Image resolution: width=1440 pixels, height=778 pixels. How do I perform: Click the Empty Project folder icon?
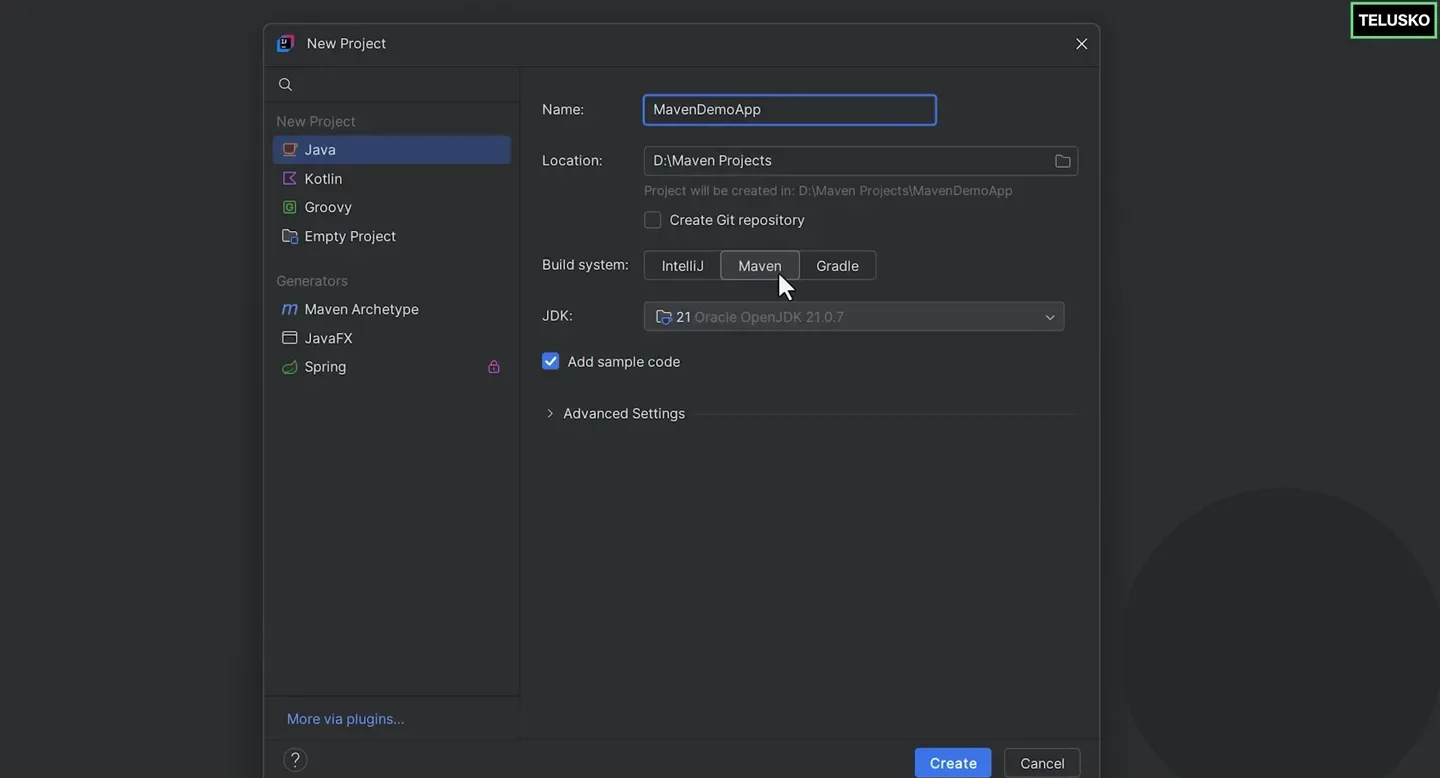pos(290,236)
